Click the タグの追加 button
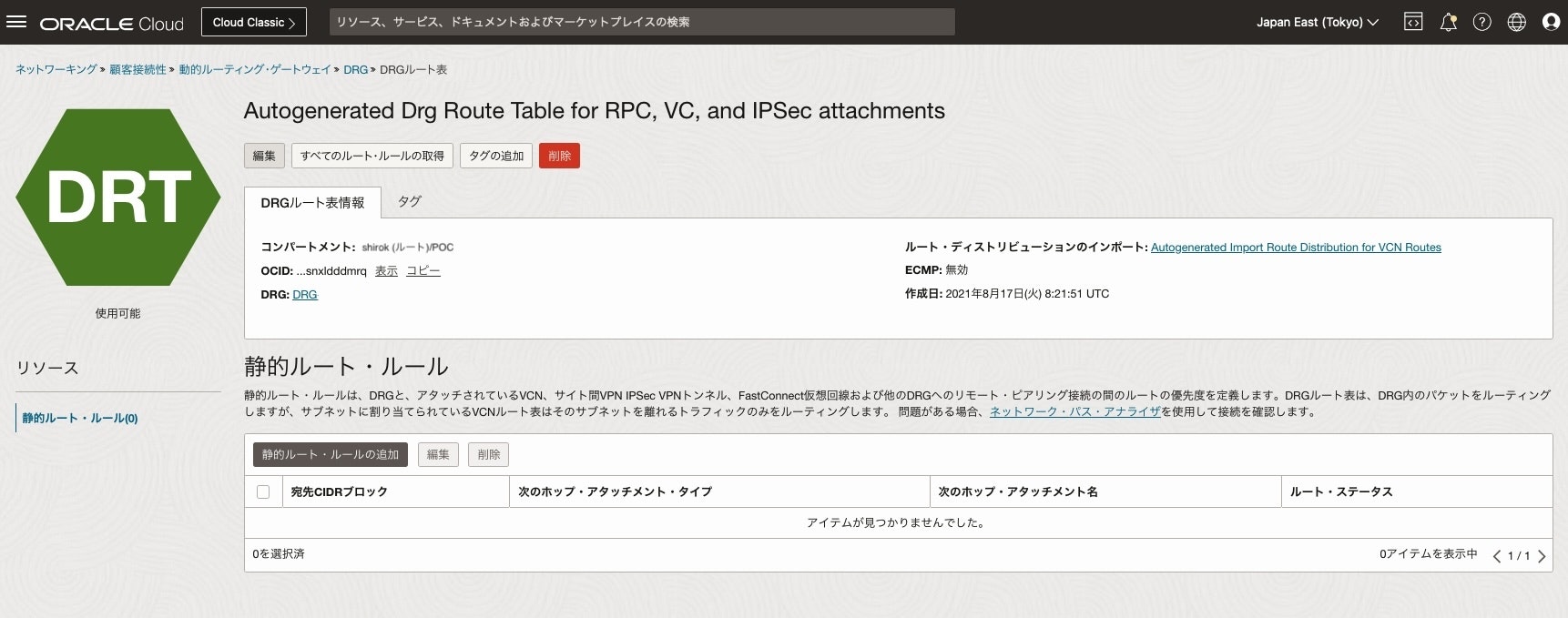The width and height of the screenshot is (1568, 618). (496, 156)
